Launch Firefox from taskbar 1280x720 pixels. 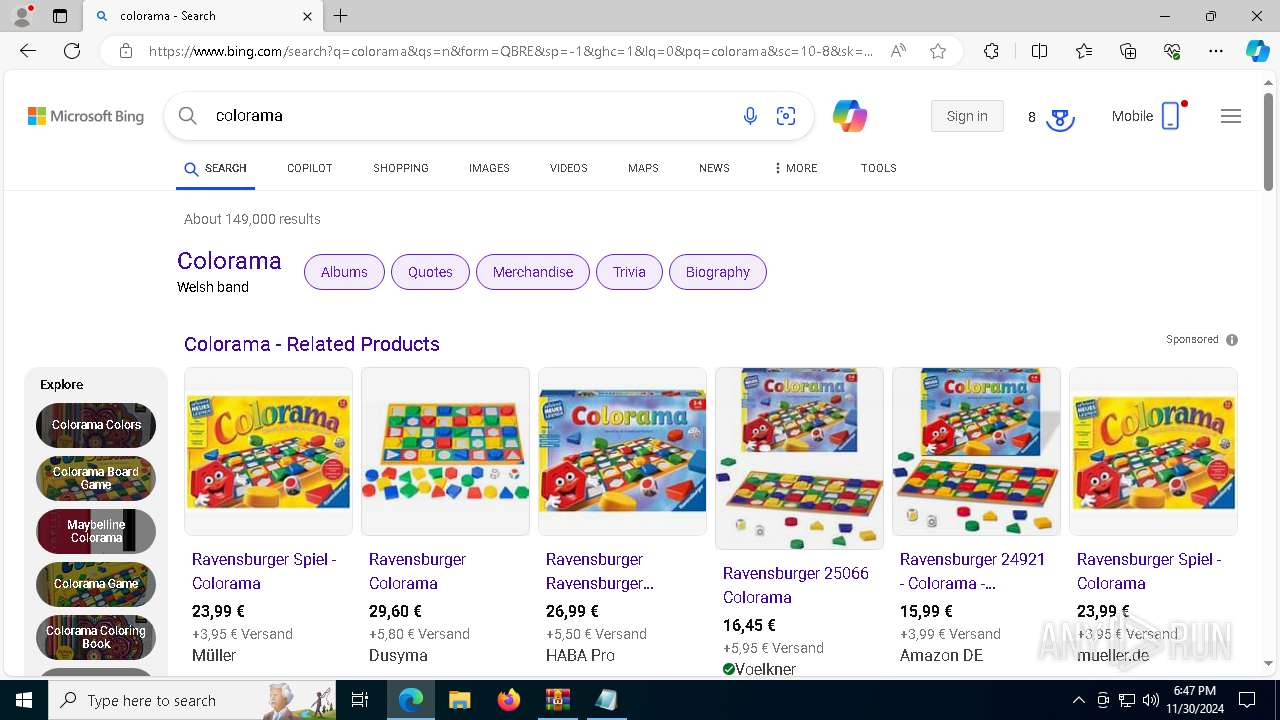point(508,700)
